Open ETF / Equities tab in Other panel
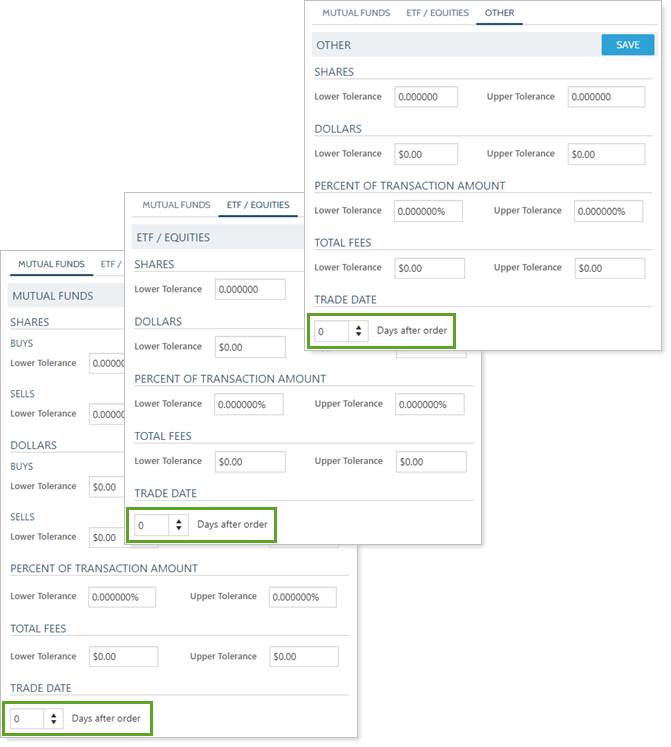This screenshot has height=747, width=671. tap(437, 14)
